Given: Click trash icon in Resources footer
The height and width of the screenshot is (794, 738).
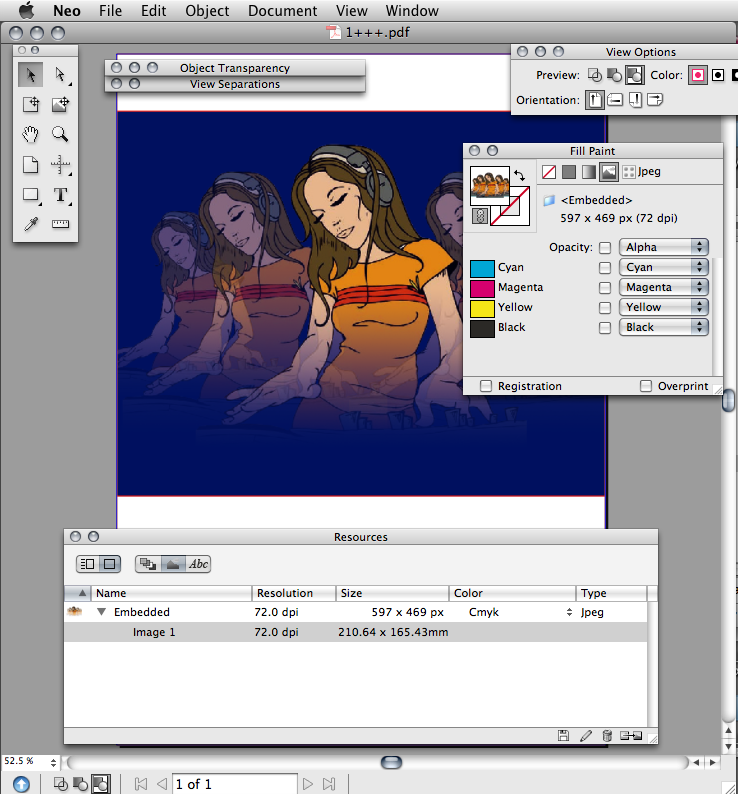Looking at the screenshot, I should [607, 736].
